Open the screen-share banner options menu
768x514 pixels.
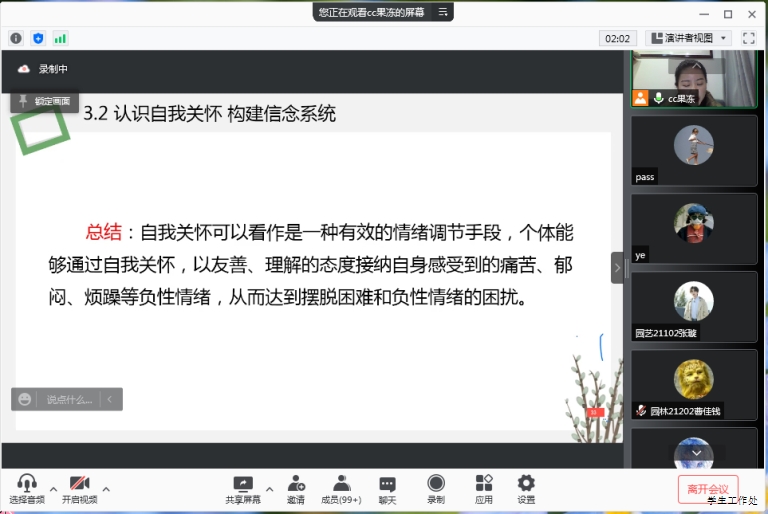444,12
